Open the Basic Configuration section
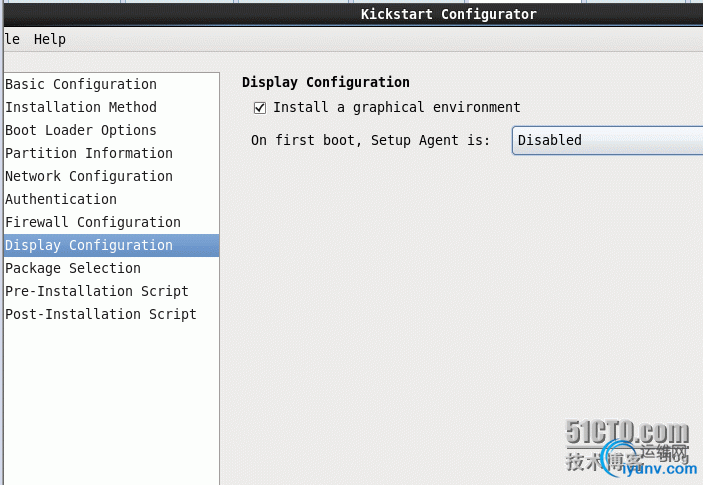Image resolution: width=703 pixels, height=485 pixels. (x=112, y=84)
